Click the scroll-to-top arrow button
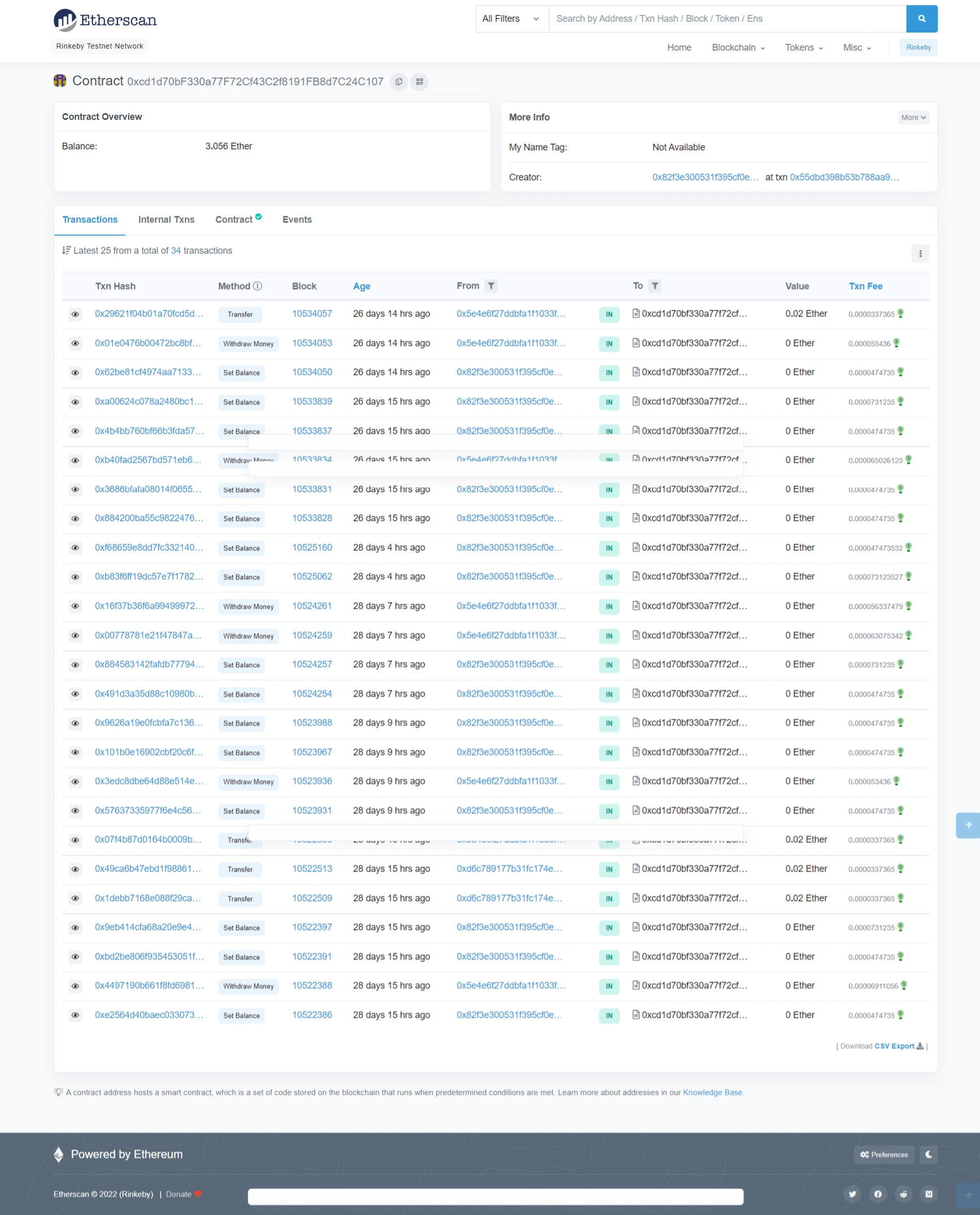The width and height of the screenshot is (980, 1215). [968, 825]
